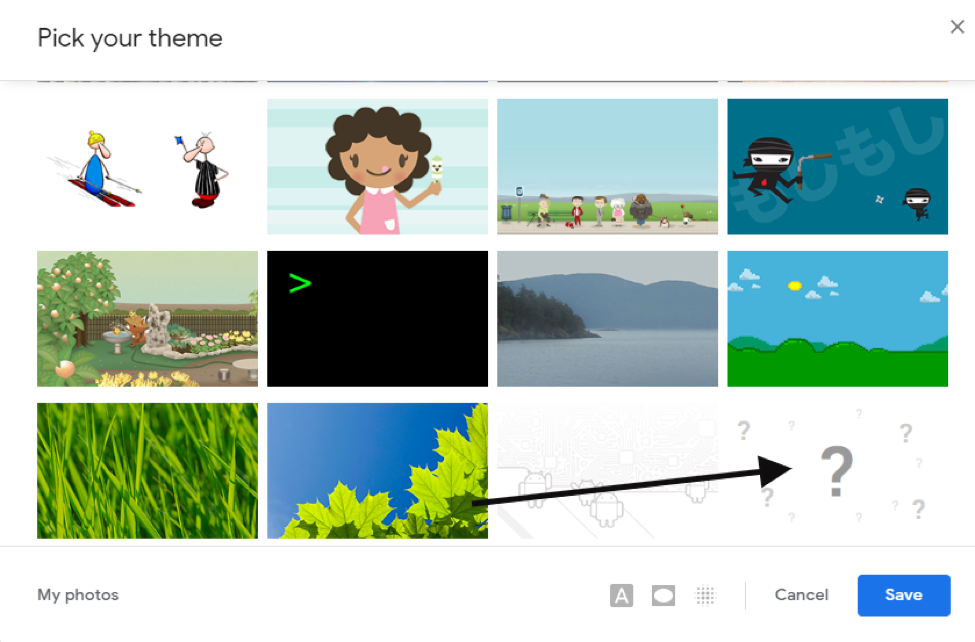Open the text background option icon

(621, 595)
